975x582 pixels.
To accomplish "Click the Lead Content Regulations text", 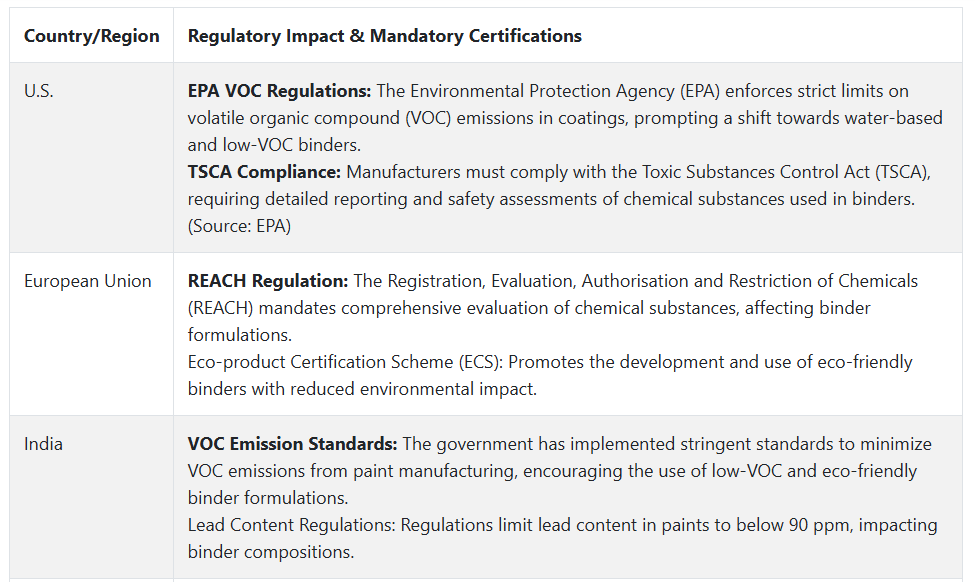I will [292, 525].
